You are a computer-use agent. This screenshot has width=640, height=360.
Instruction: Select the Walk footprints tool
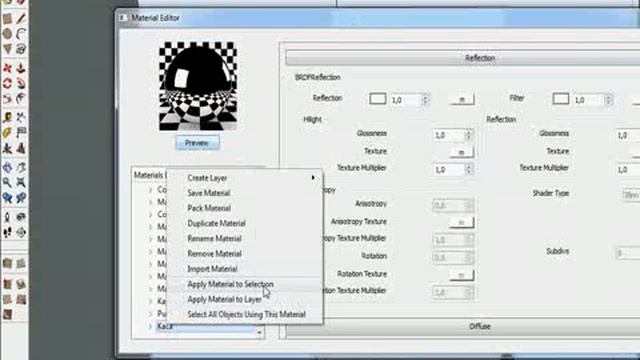[x=7, y=232]
